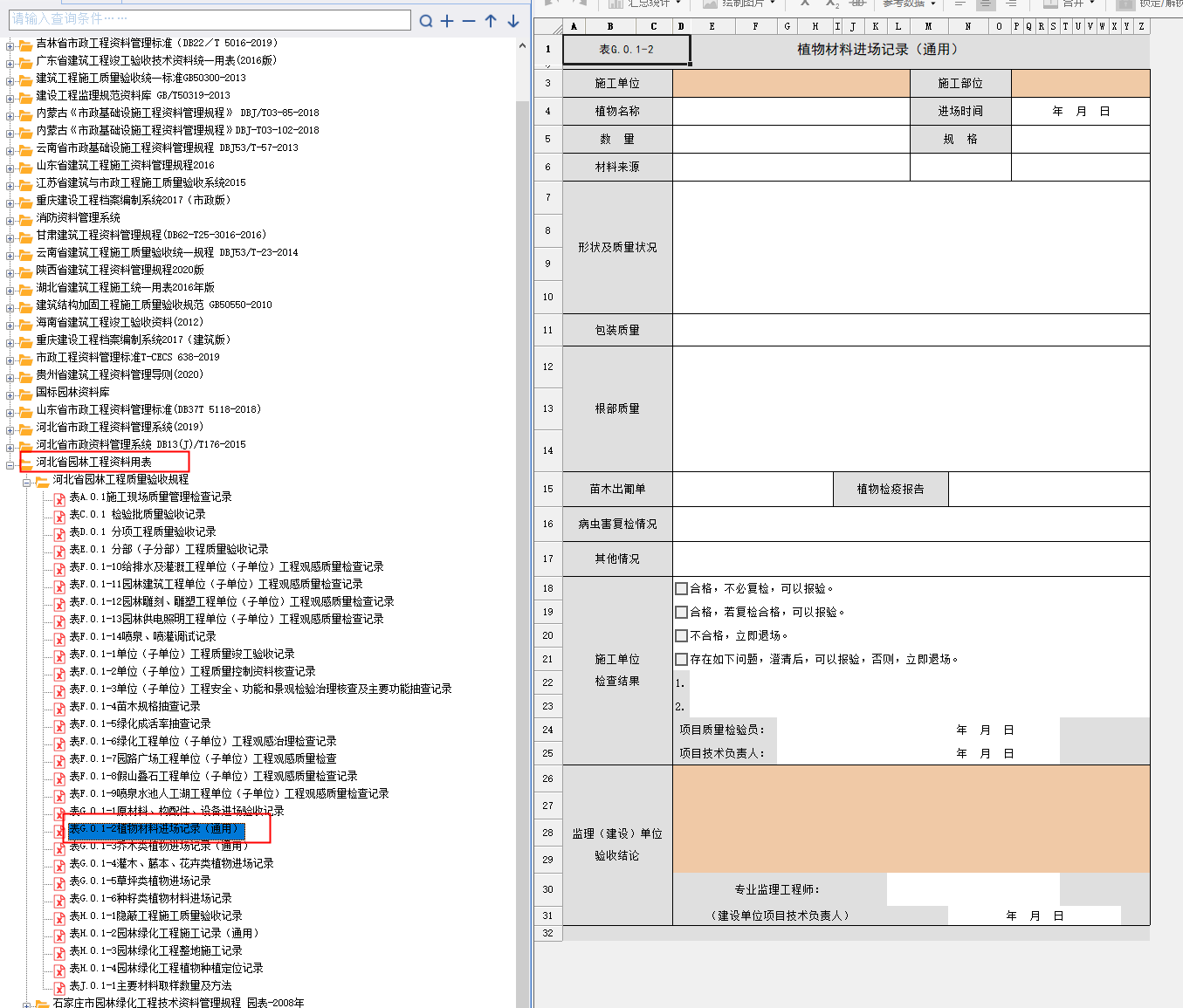Screen dimensions: 1183x1008
Task: Click the 进场时间 date cell
Action: [1080, 112]
